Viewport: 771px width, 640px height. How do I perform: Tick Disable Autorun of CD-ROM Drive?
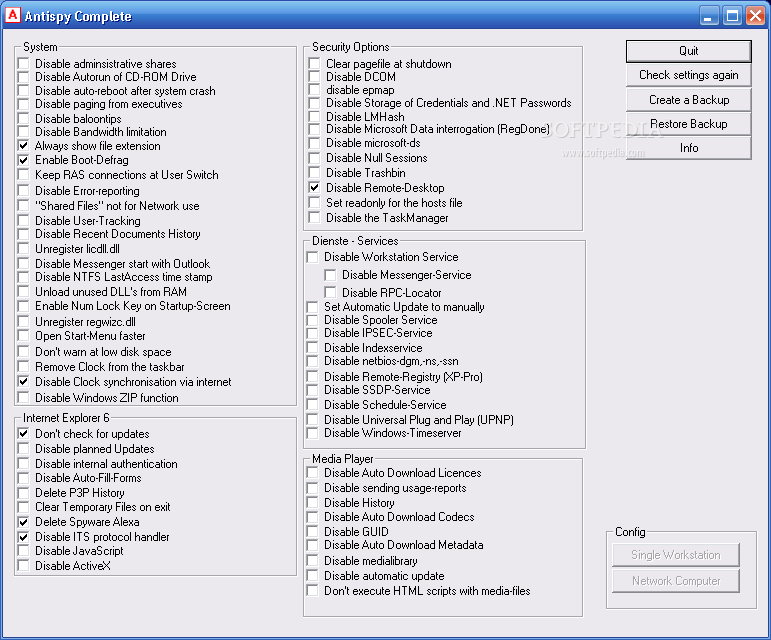[x=23, y=77]
